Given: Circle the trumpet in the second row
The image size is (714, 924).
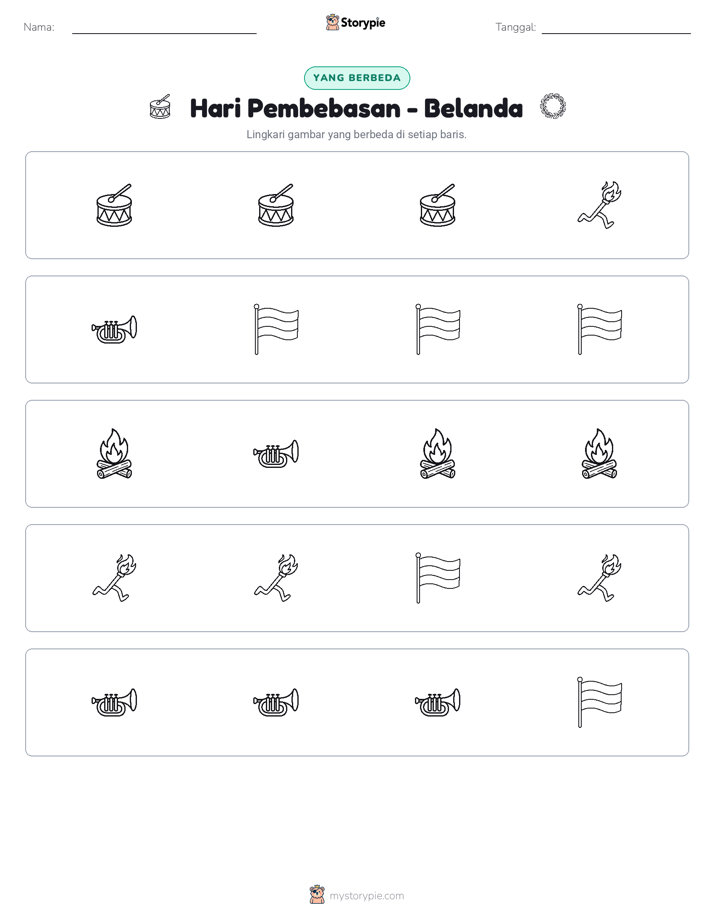Looking at the screenshot, I should click(x=114, y=329).
